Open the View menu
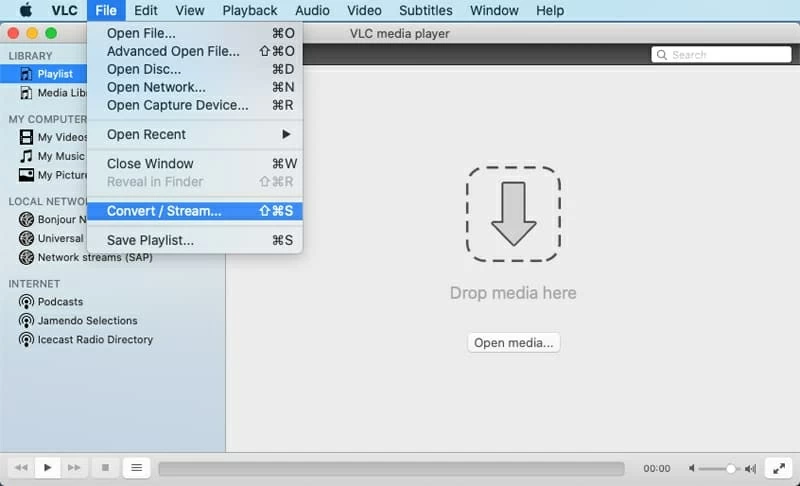 (190, 10)
